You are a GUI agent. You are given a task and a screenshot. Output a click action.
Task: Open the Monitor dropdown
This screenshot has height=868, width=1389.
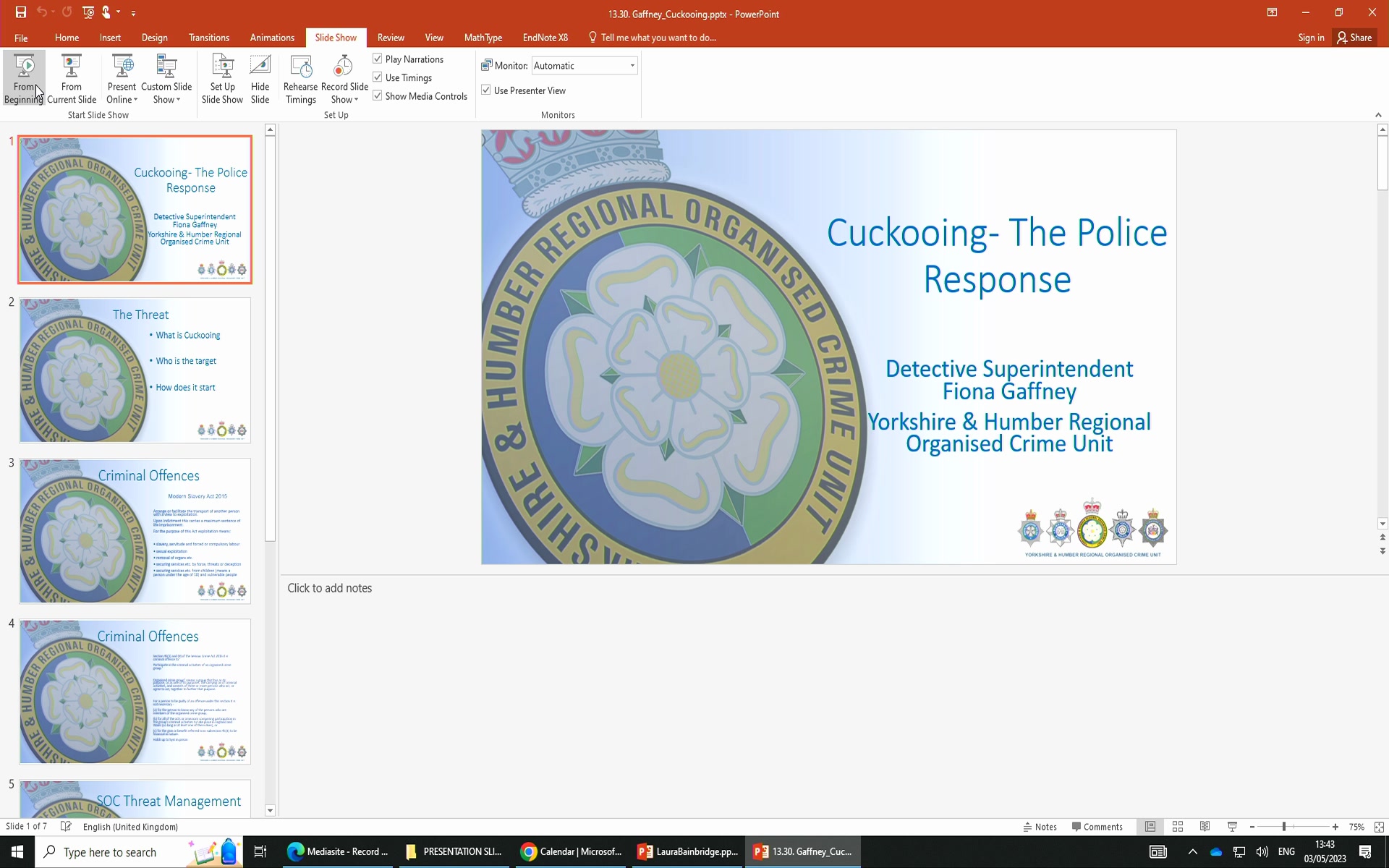[631, 65]
